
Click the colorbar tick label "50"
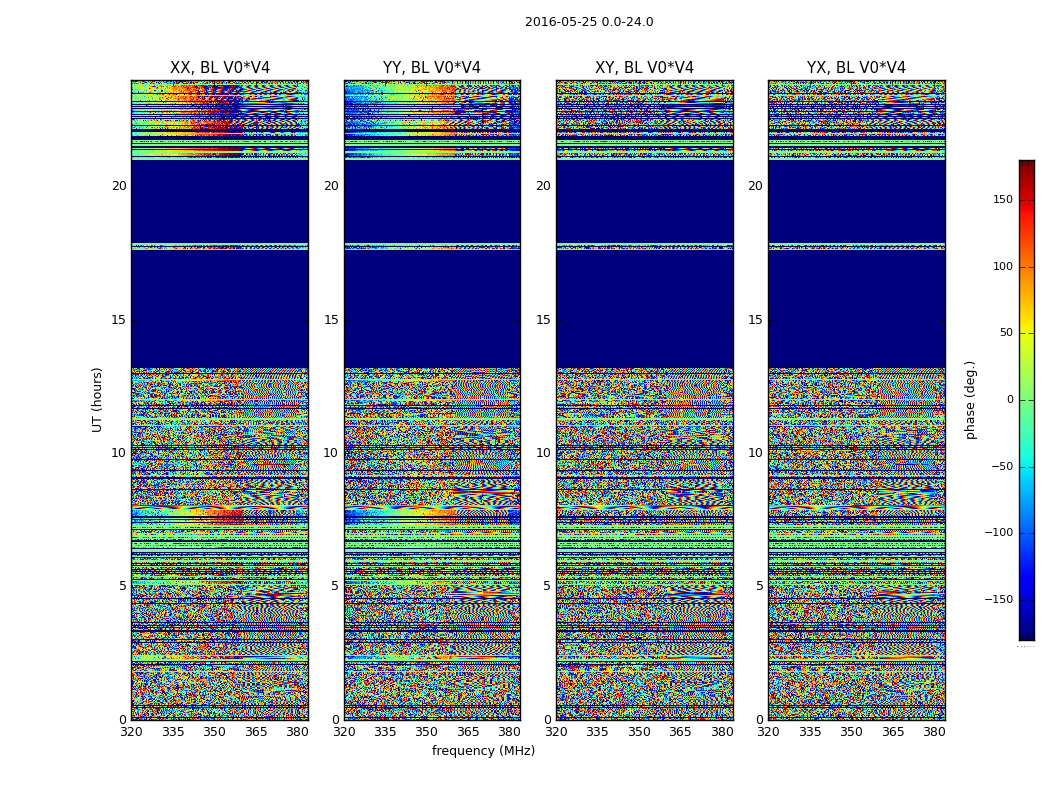click(1006, 333)
